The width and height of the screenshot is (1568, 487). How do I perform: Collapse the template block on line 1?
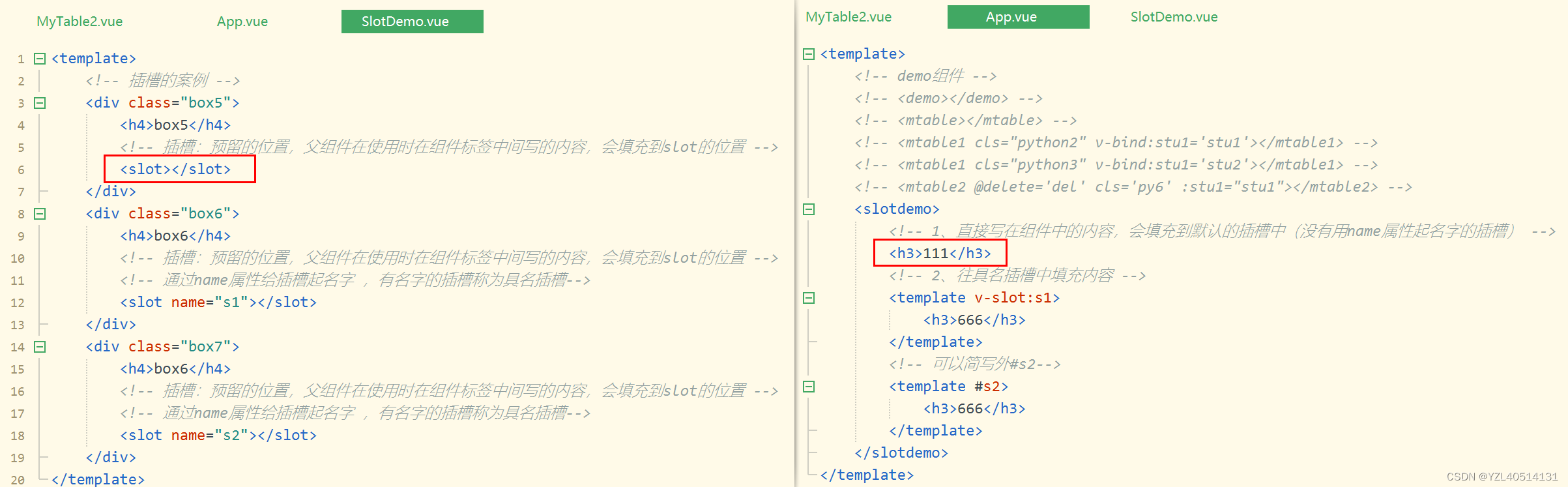pyautogui.click(x=40, y=59)
